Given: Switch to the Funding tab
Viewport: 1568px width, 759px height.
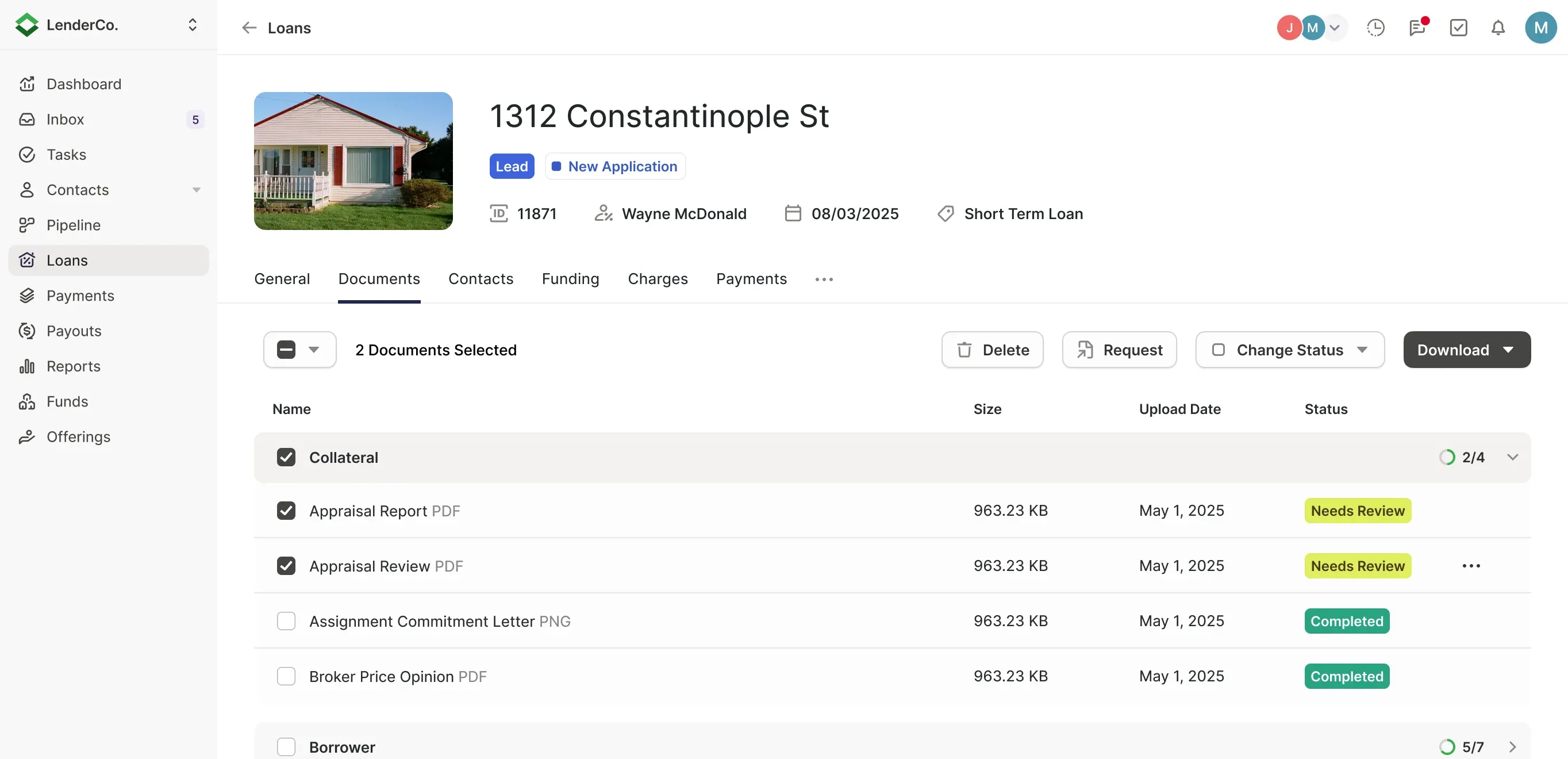Looking at the screenshot, I should coord(570,279).
